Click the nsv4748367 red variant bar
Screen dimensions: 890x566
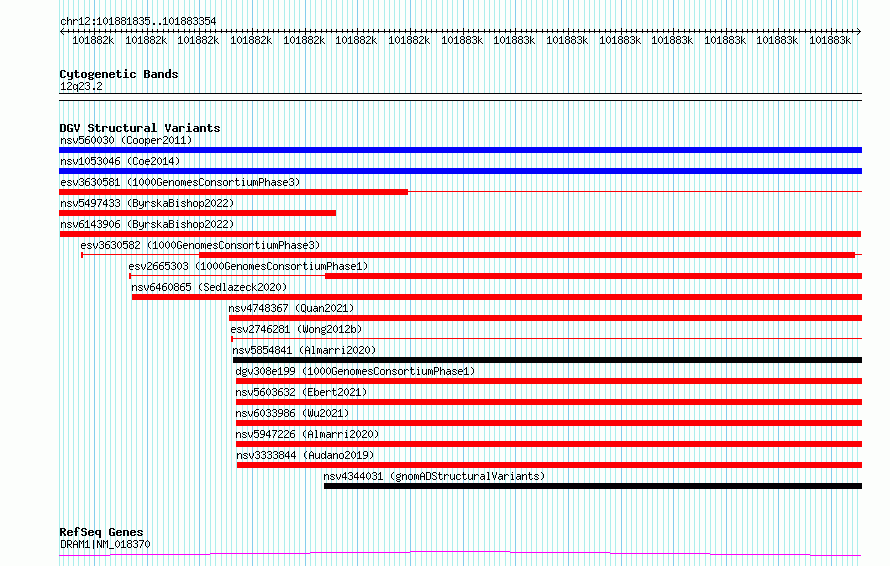[x=545, y=318]
